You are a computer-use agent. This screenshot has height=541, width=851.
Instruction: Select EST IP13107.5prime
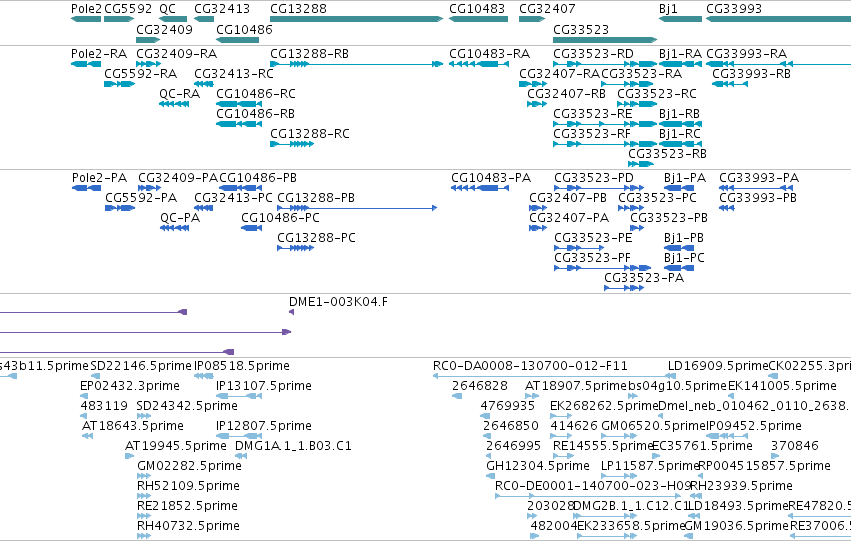coord(239,396)
